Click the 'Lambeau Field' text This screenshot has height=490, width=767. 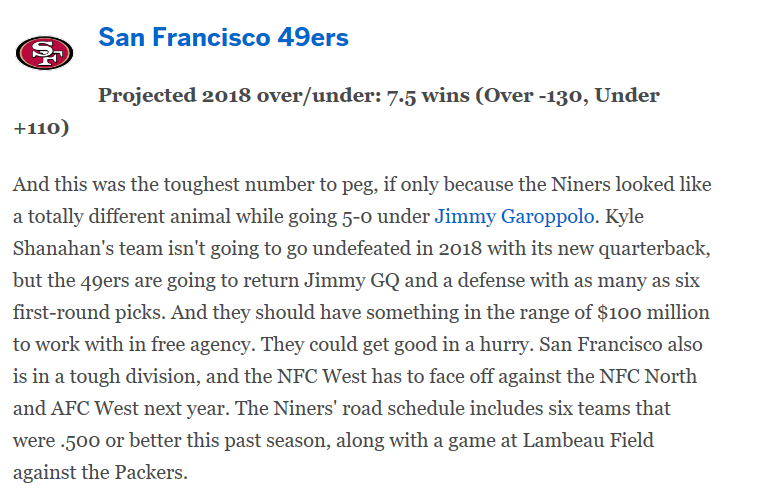point(588,441)
